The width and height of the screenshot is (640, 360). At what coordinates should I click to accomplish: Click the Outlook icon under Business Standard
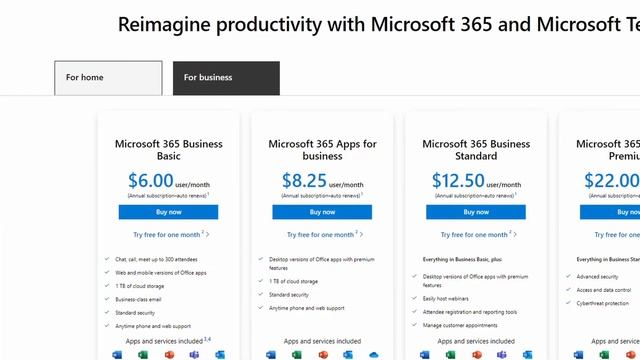click(x=528, y=355)
